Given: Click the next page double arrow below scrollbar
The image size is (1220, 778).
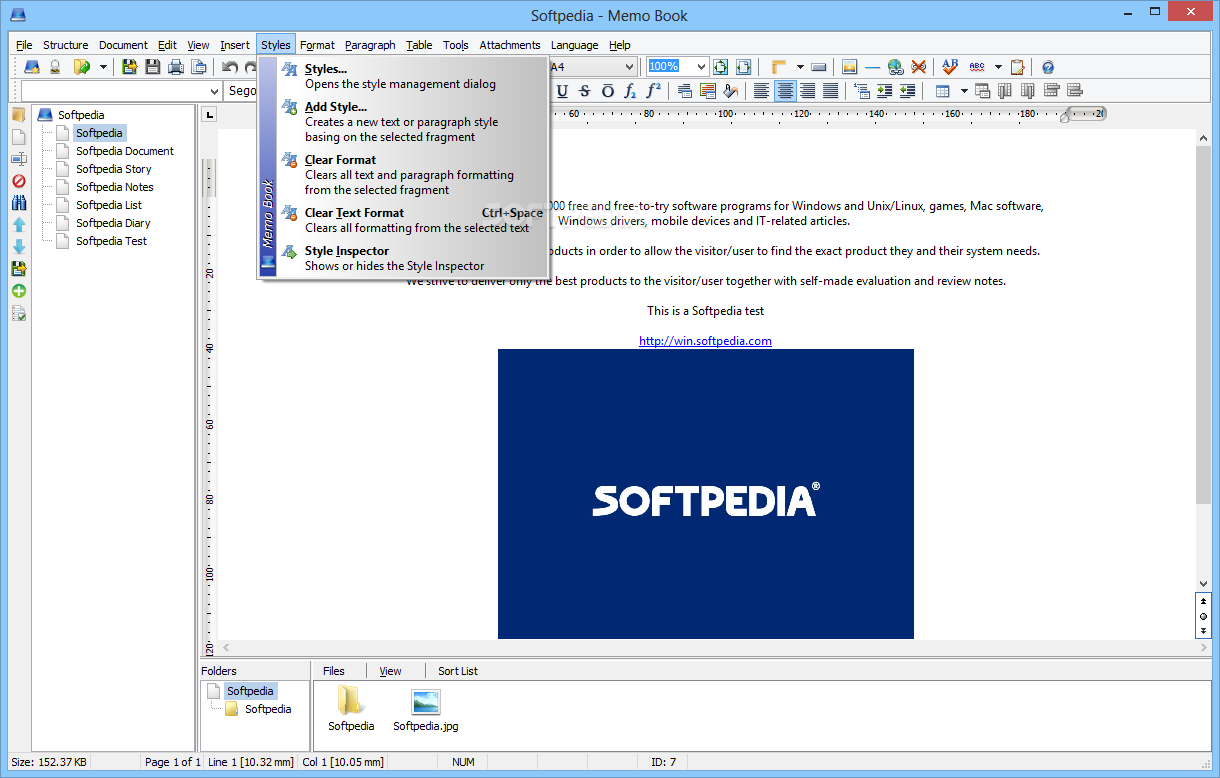Looking at the screenshot, I should click(1203, 631).
